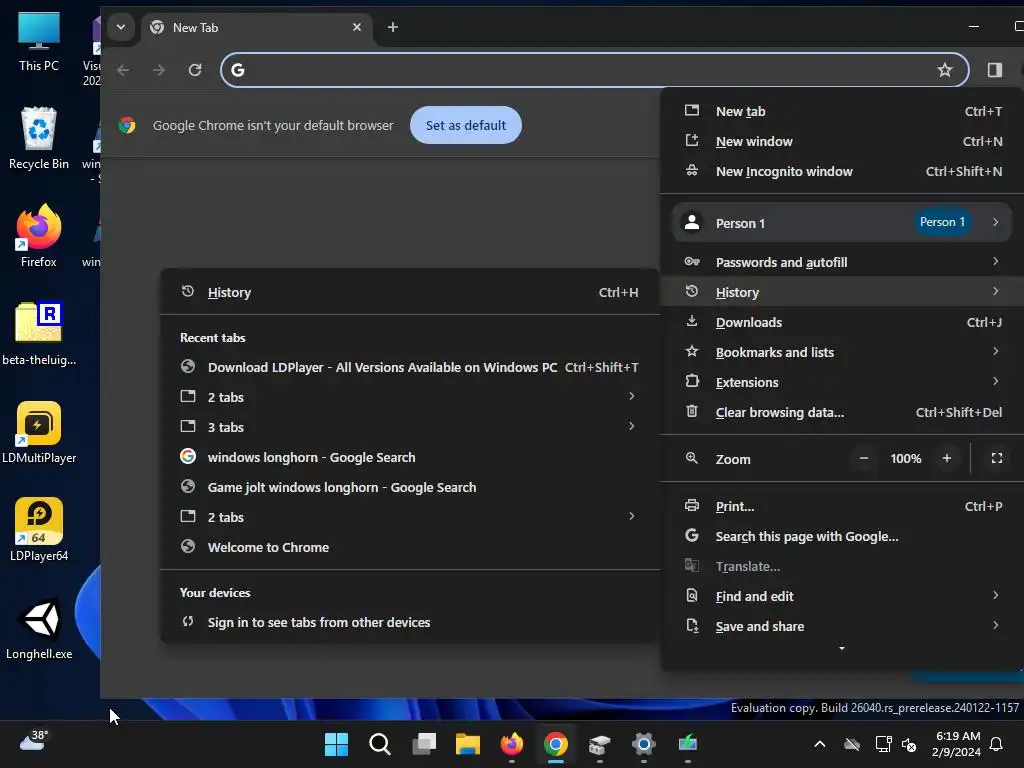This screenshot has height=768, width=1024.
Task: Open the notification bell icon
Action: pos(996,744)
